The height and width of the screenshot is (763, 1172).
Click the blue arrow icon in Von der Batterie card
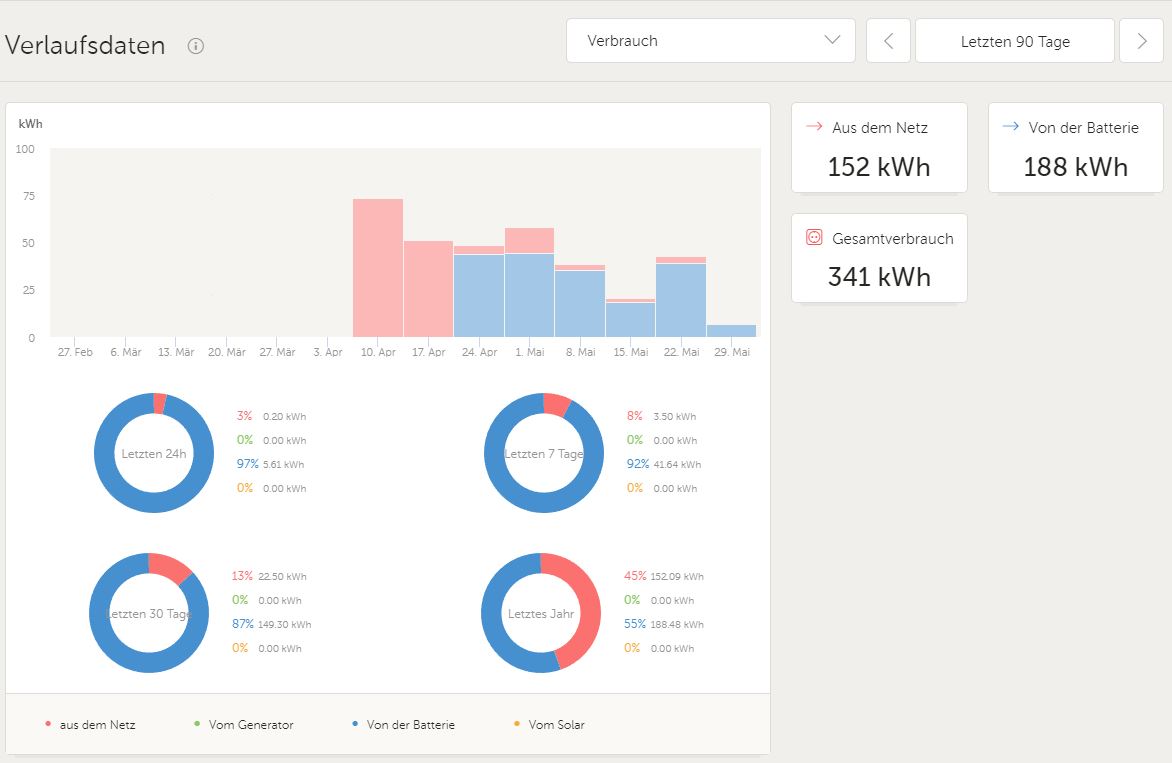(x=1011, y=126)
